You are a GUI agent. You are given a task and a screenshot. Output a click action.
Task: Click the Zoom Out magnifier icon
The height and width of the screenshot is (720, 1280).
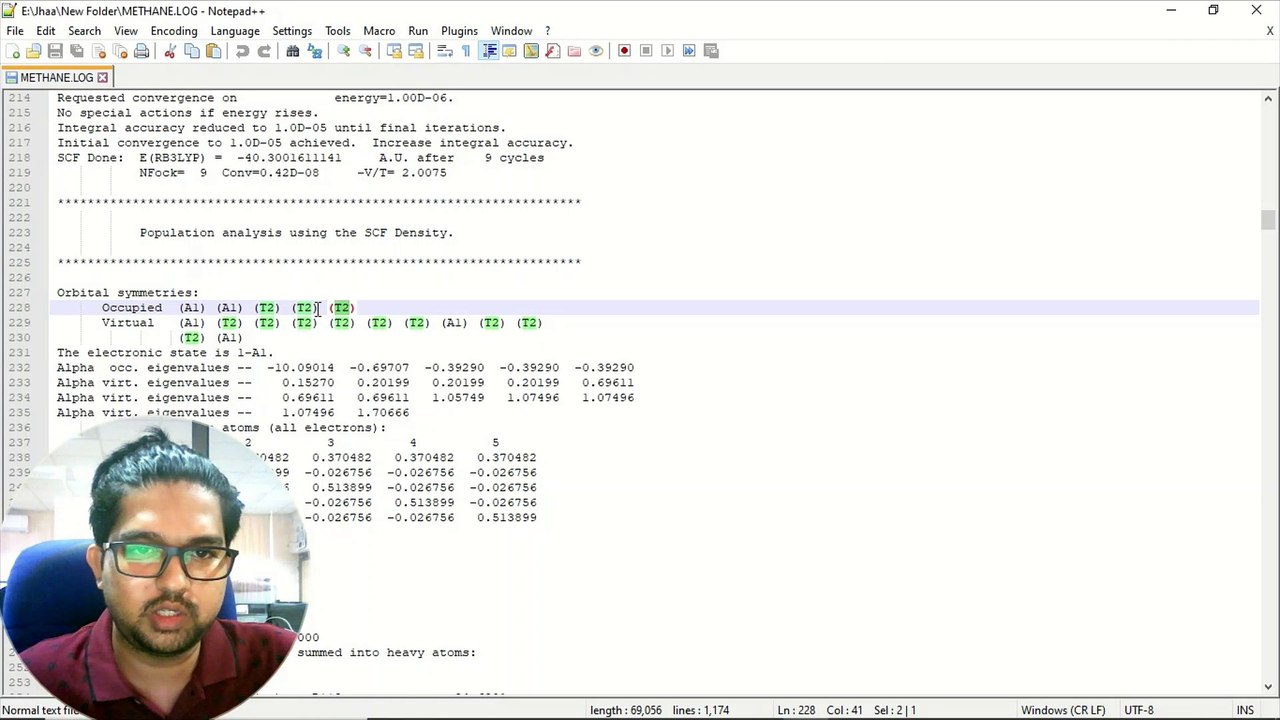(365, 51)
